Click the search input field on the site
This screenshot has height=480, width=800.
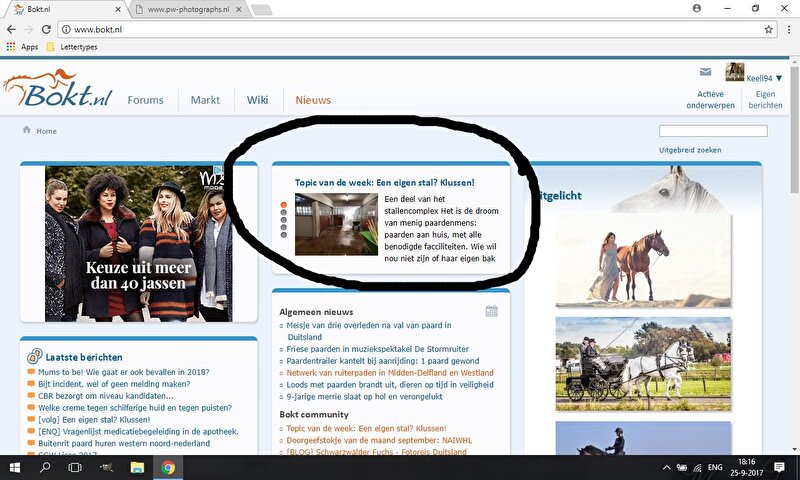[x=713, y=131]
